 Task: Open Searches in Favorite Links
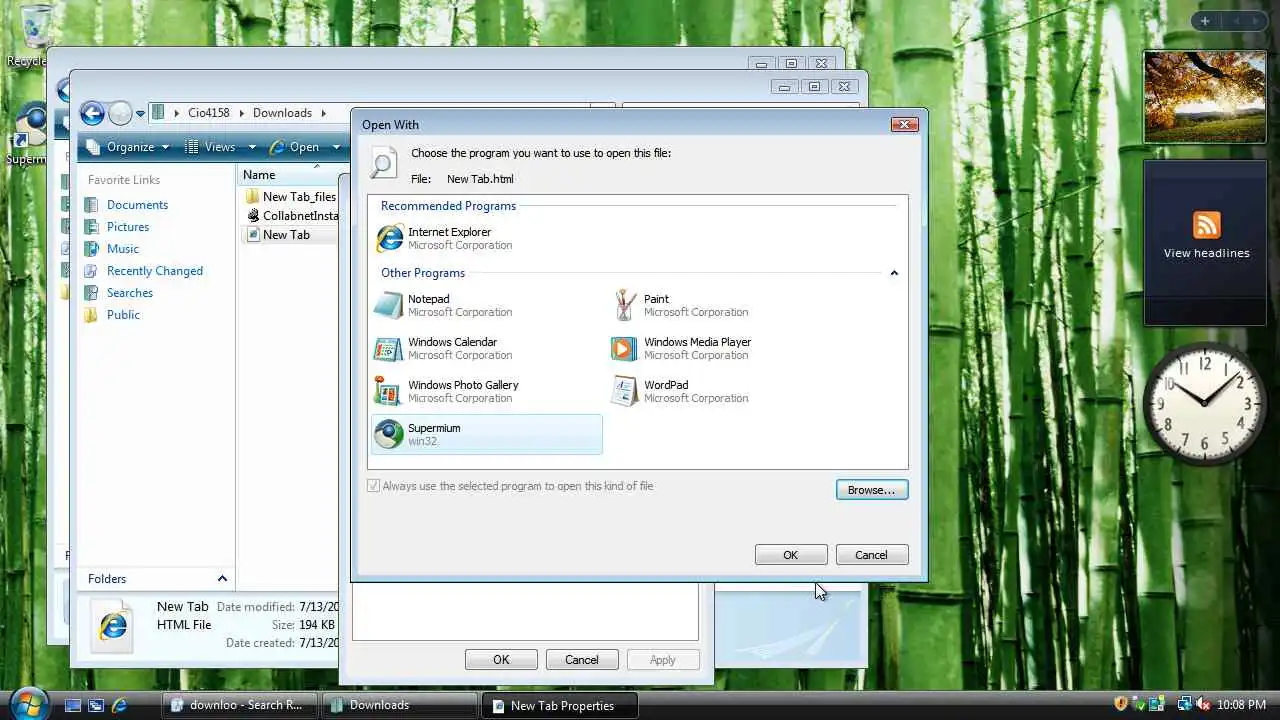tap(130, 293)
